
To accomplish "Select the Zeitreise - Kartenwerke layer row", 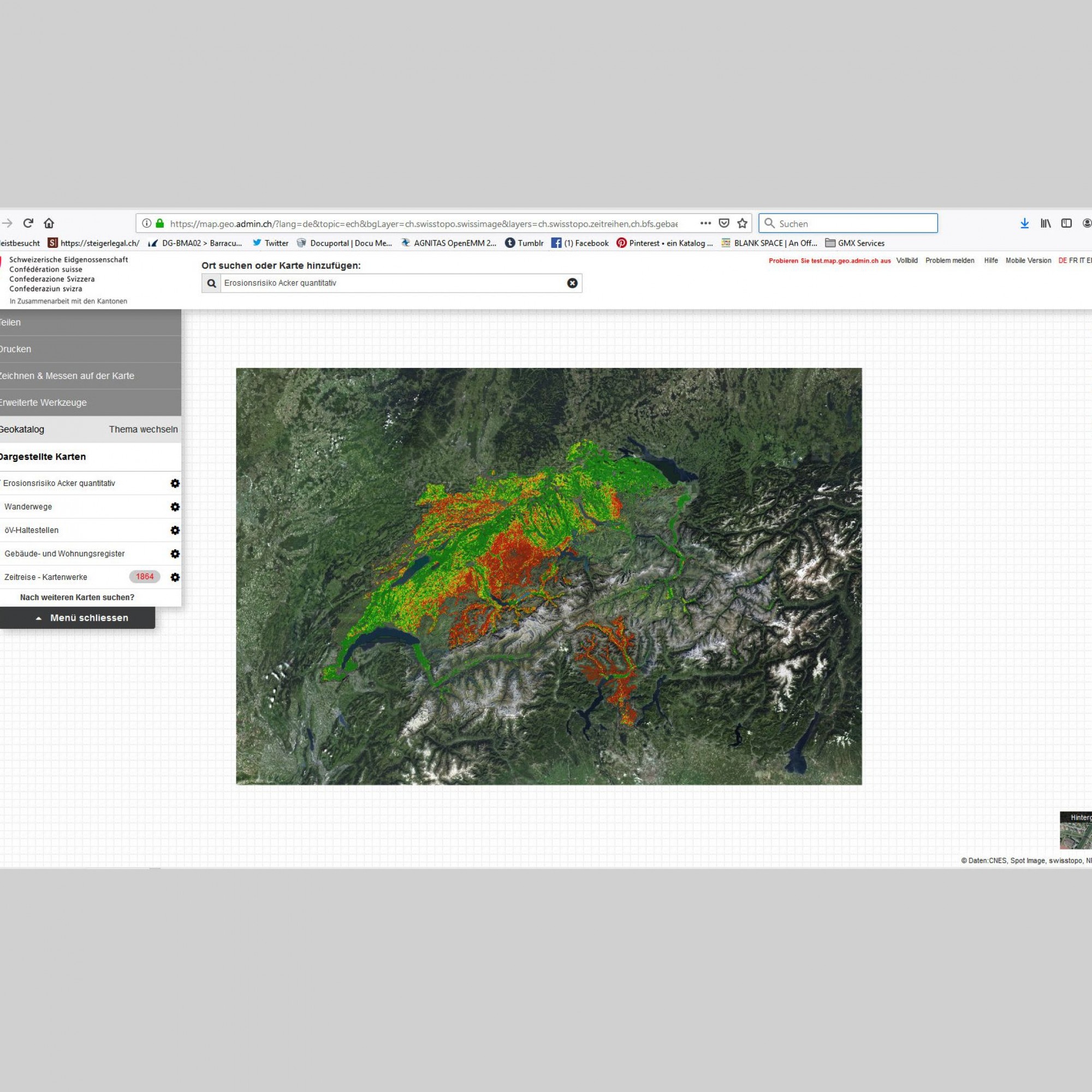I will [x=46, y=577].
